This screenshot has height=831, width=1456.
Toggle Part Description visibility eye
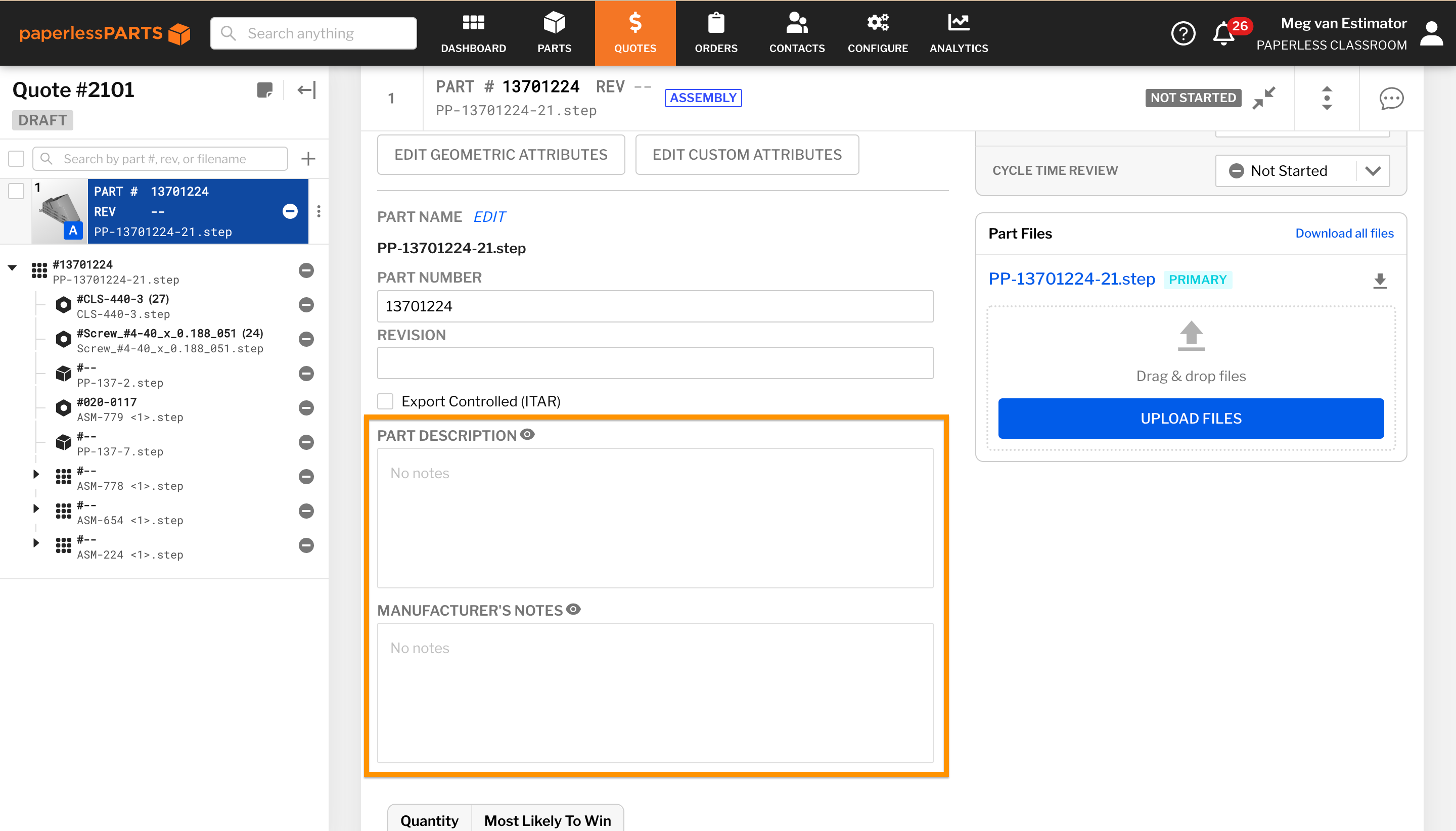[x=527, y=434]
